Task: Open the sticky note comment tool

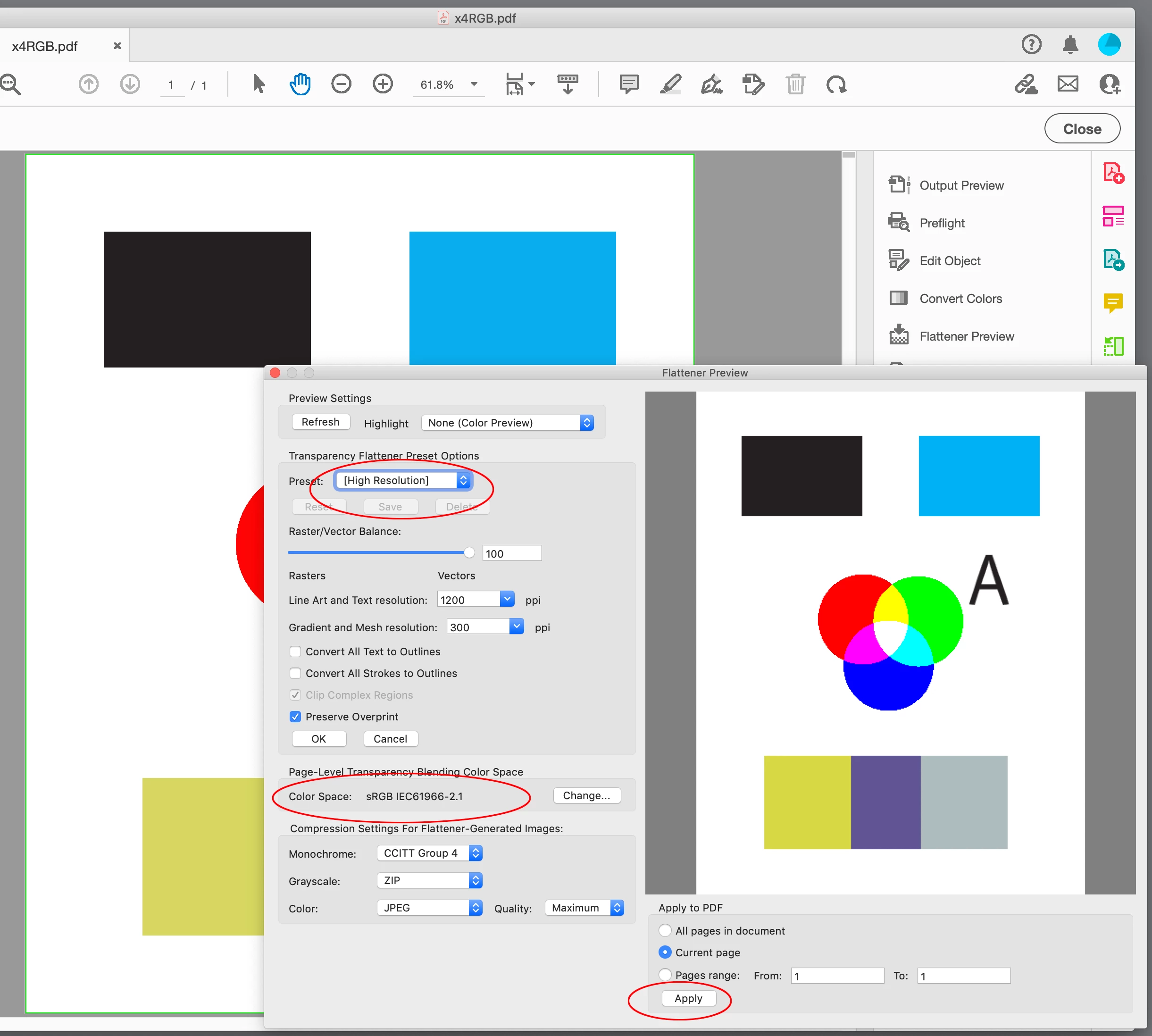Action: point(628,84)
